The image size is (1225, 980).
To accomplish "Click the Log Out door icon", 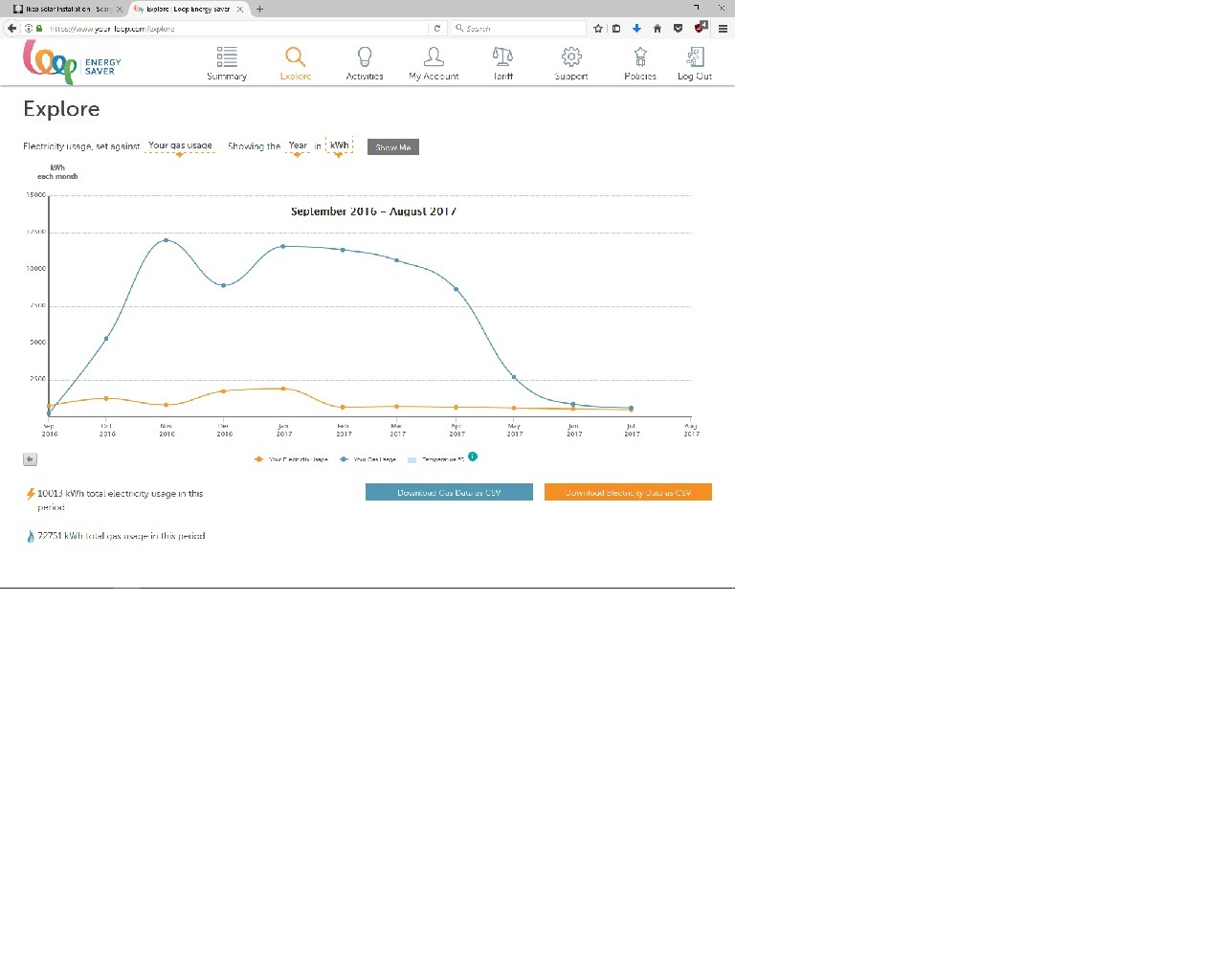I will coord(695,57).
